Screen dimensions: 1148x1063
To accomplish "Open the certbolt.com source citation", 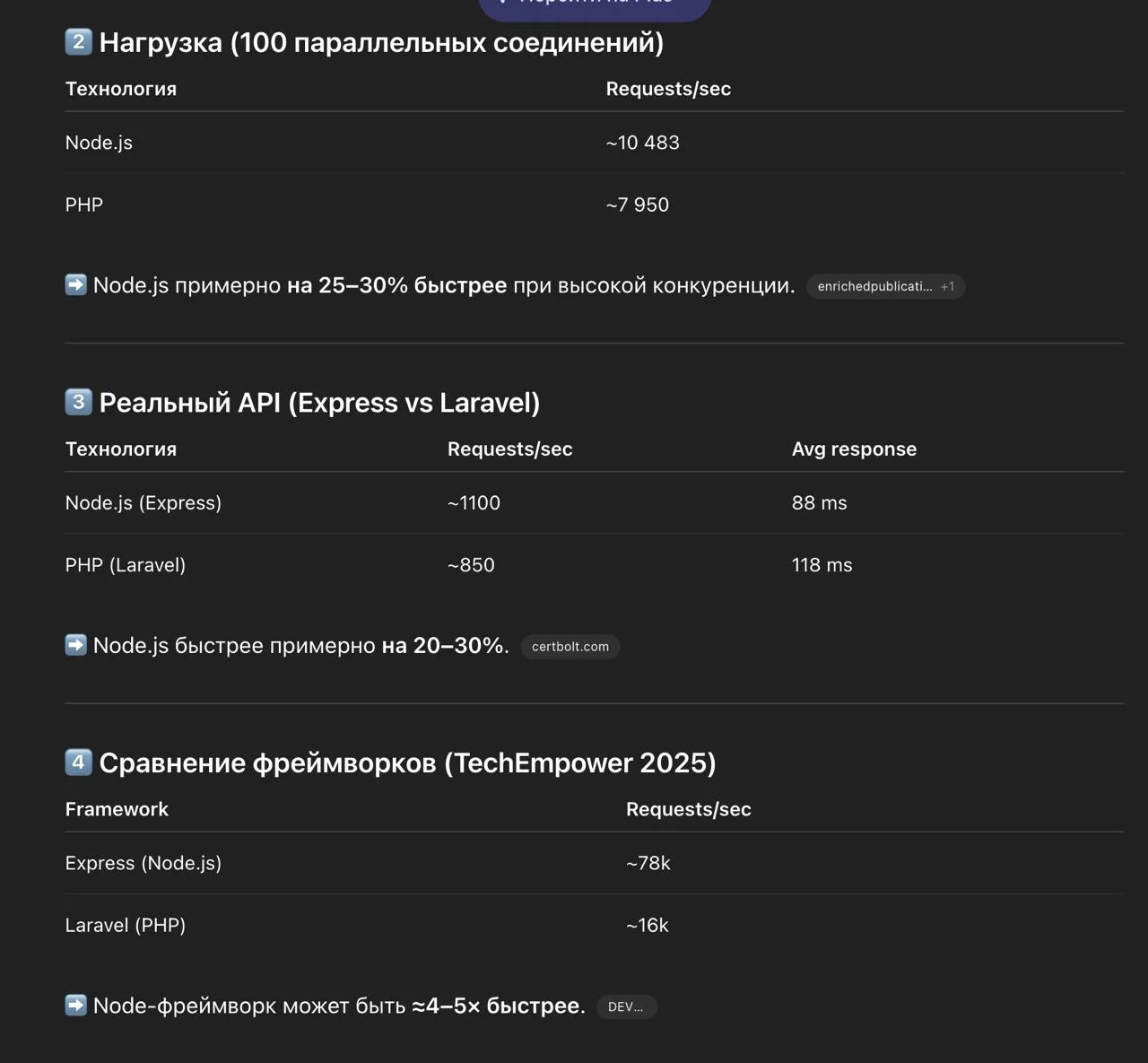I will pyautogui.click(x=570, y=647).
